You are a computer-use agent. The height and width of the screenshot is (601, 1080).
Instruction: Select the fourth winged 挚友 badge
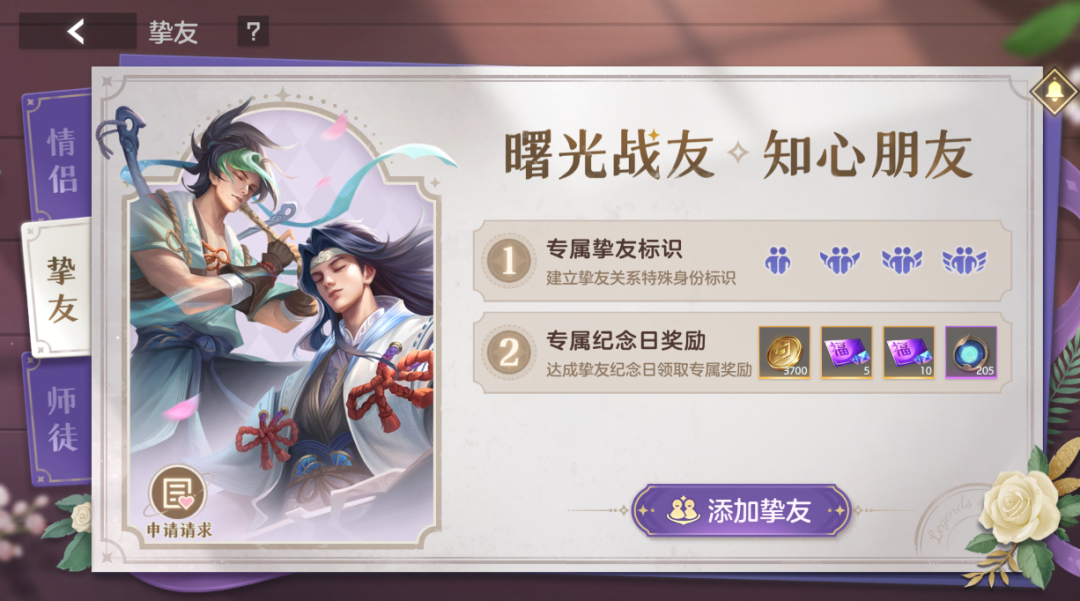tap(964, 261)
